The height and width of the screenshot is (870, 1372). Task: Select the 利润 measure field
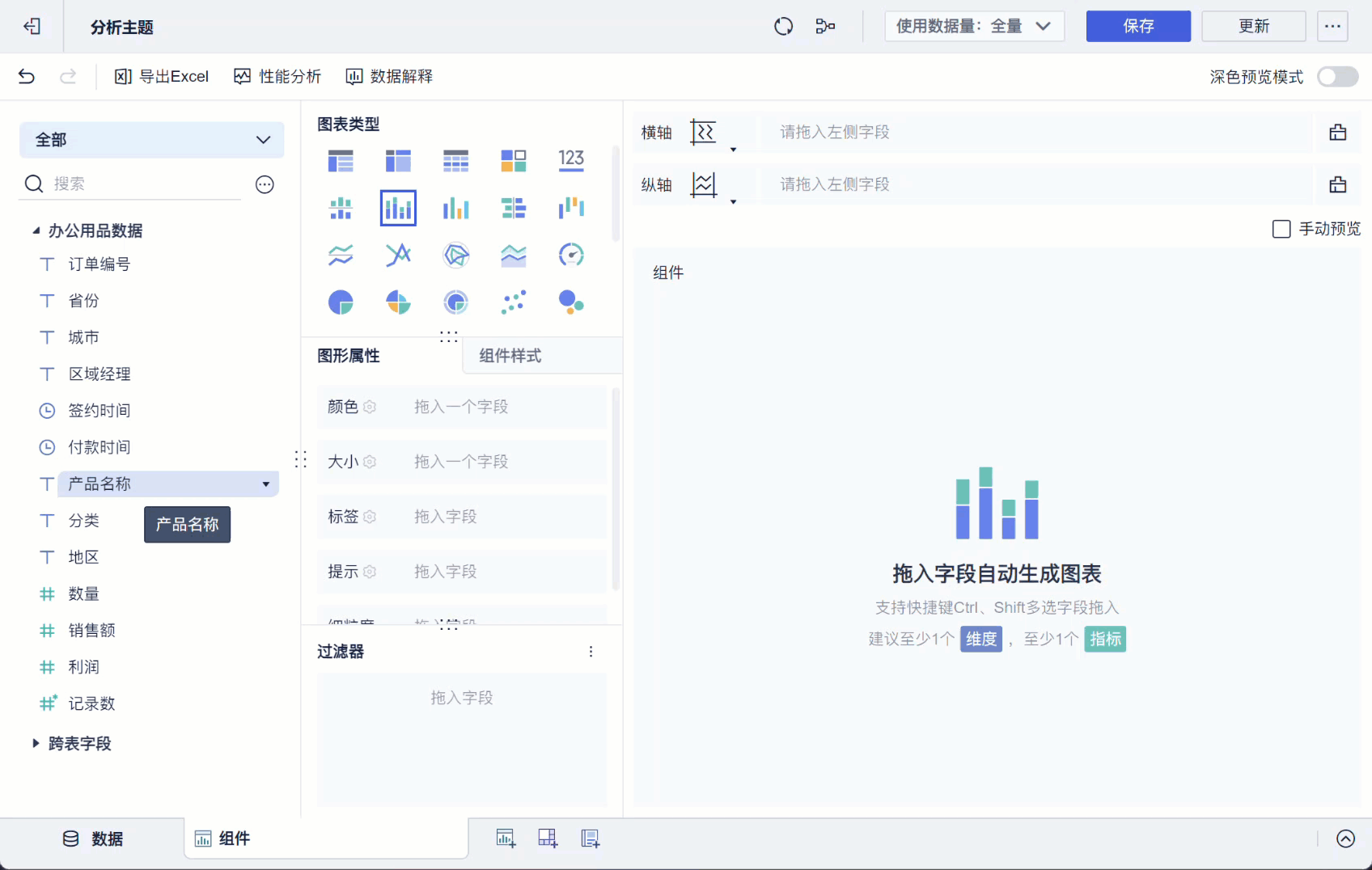pos(83,667)
